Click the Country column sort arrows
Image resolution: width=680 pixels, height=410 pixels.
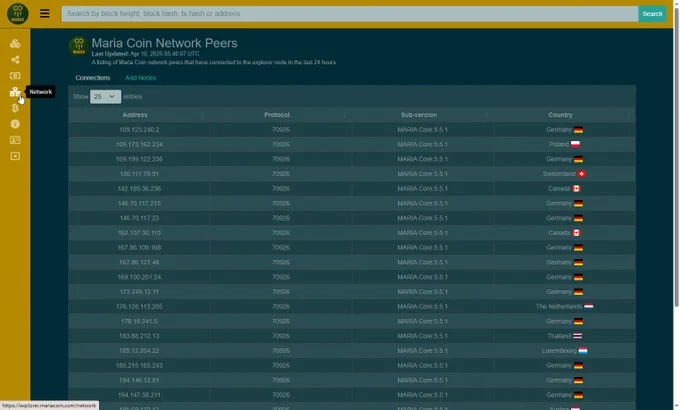click(x=628, y=115)
